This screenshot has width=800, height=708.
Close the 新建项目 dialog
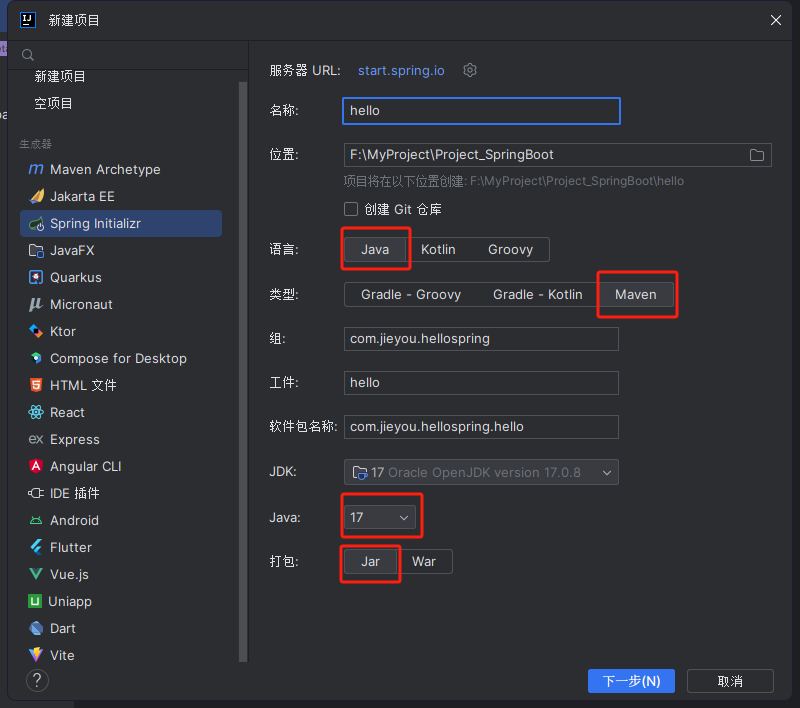click(x=776, y=20)
